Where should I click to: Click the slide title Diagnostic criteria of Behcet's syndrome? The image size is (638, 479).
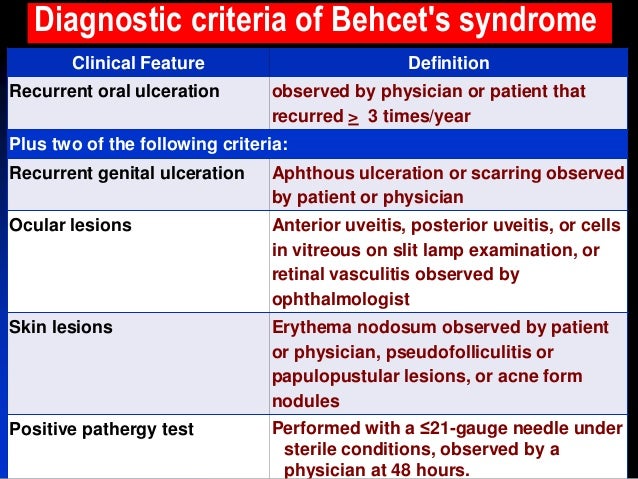click(315, 20)
